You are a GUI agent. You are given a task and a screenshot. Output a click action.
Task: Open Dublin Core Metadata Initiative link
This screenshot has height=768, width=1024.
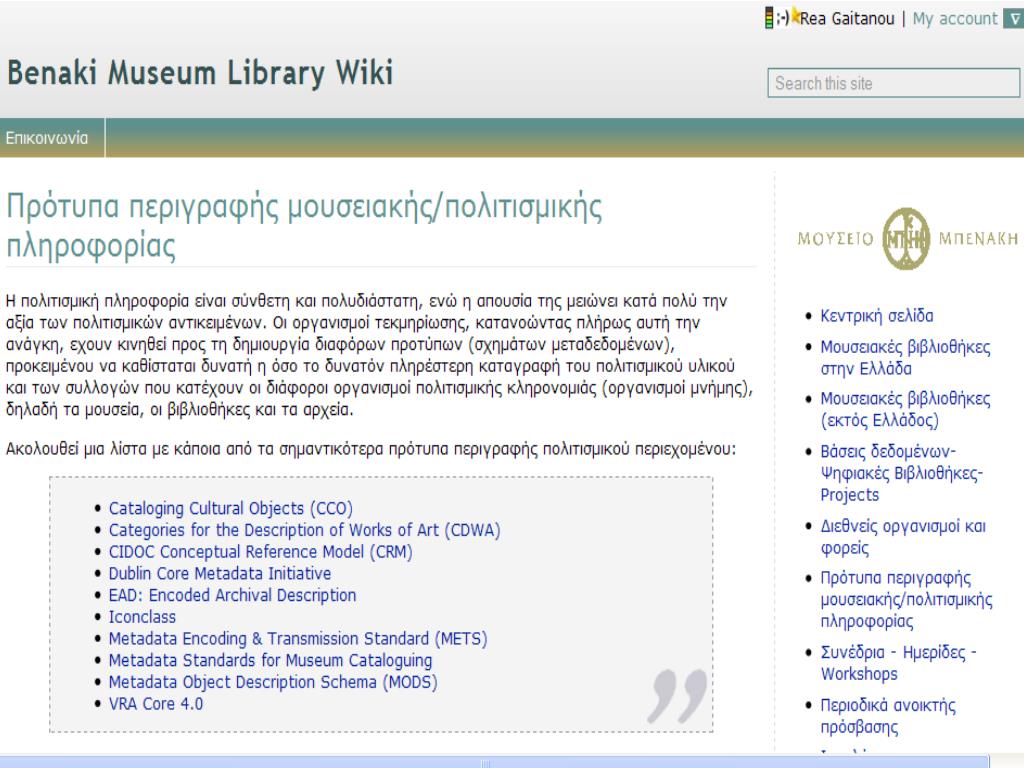219,573
